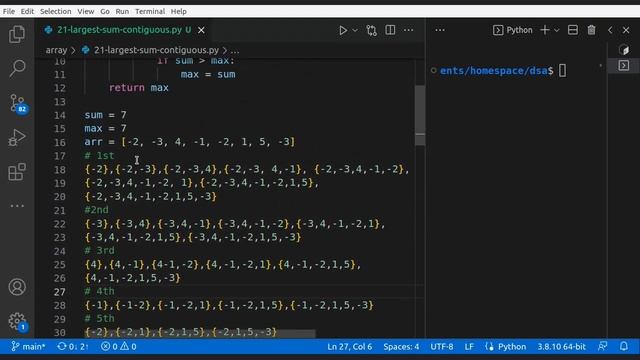Click the editor vertical scrollbar thumb
Image resolution: width=640 pixels, height=360 pixels.
click(x=420, y=115)
